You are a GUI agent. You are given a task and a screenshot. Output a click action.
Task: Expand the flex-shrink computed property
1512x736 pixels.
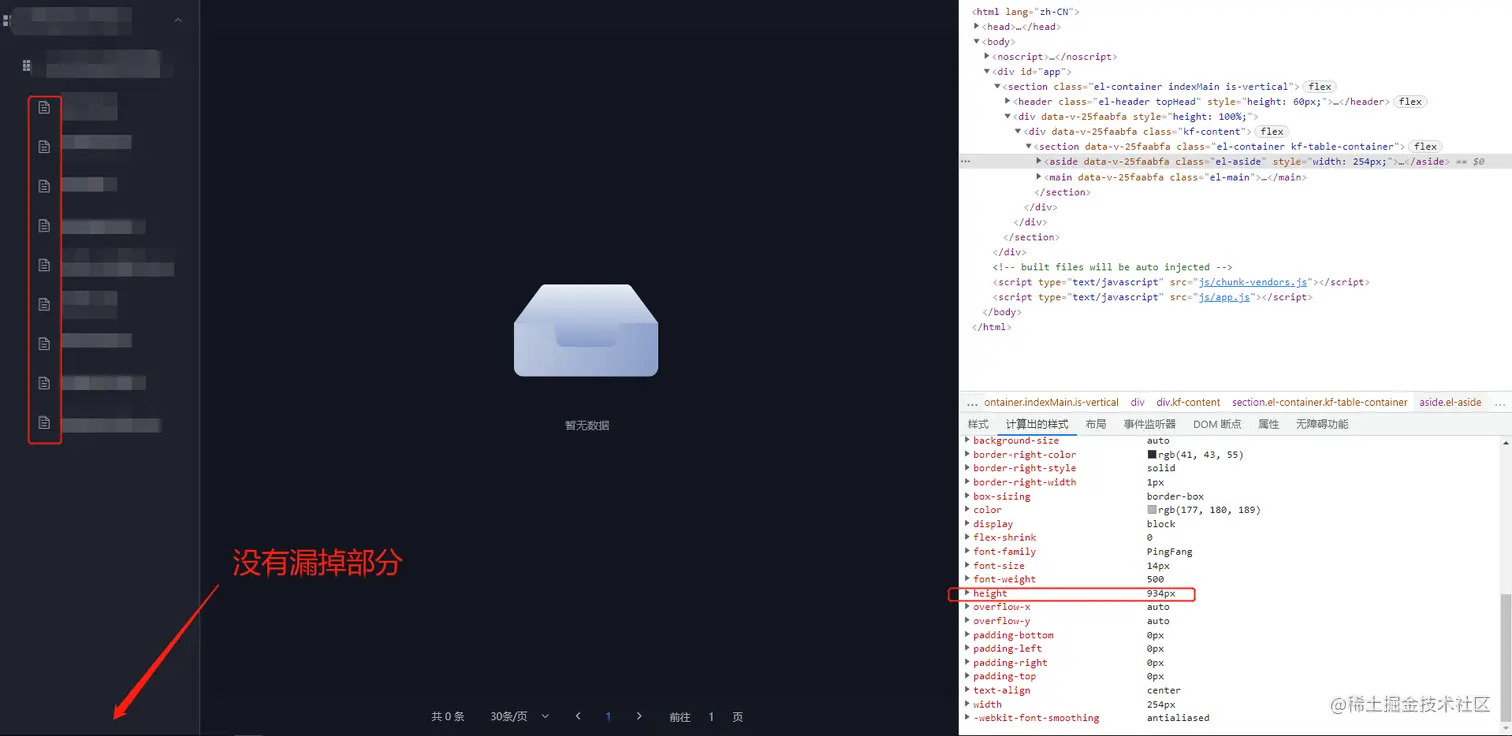click(x=967, y=538)
